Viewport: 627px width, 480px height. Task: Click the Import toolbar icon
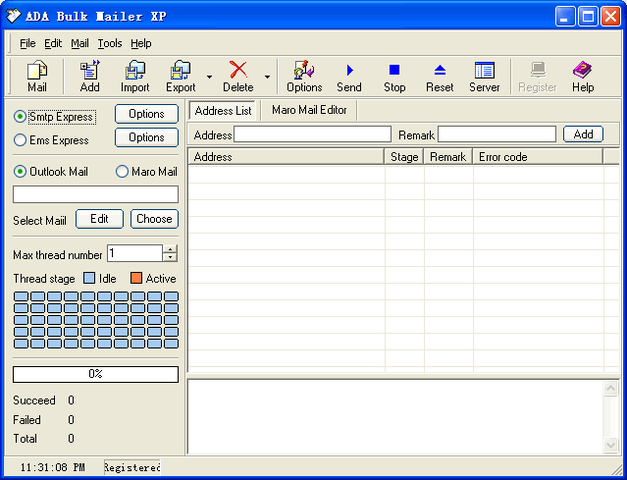click(x=135, y=76)
